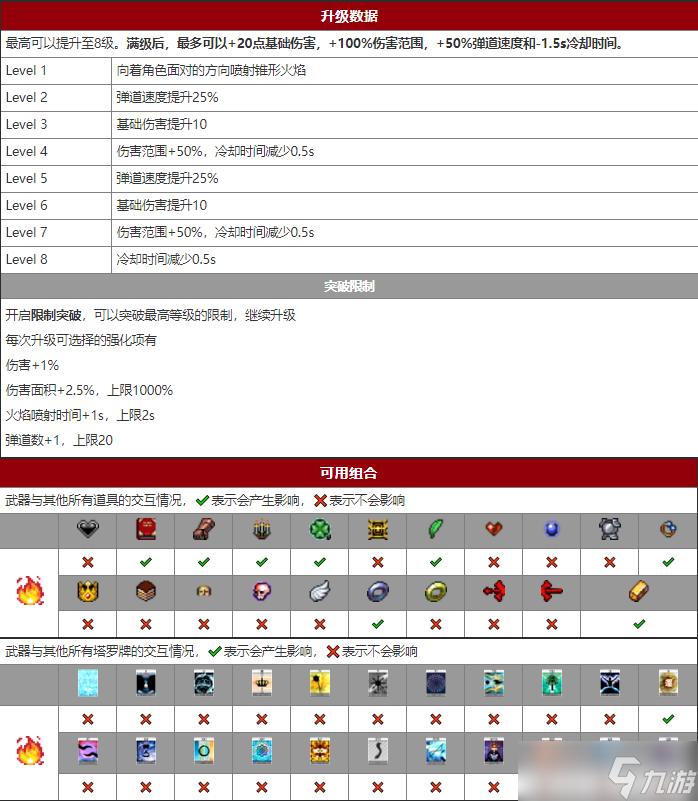Click the small Stone Mask icon
This screenshot has width=698, height=801.
tap(204, 592)
